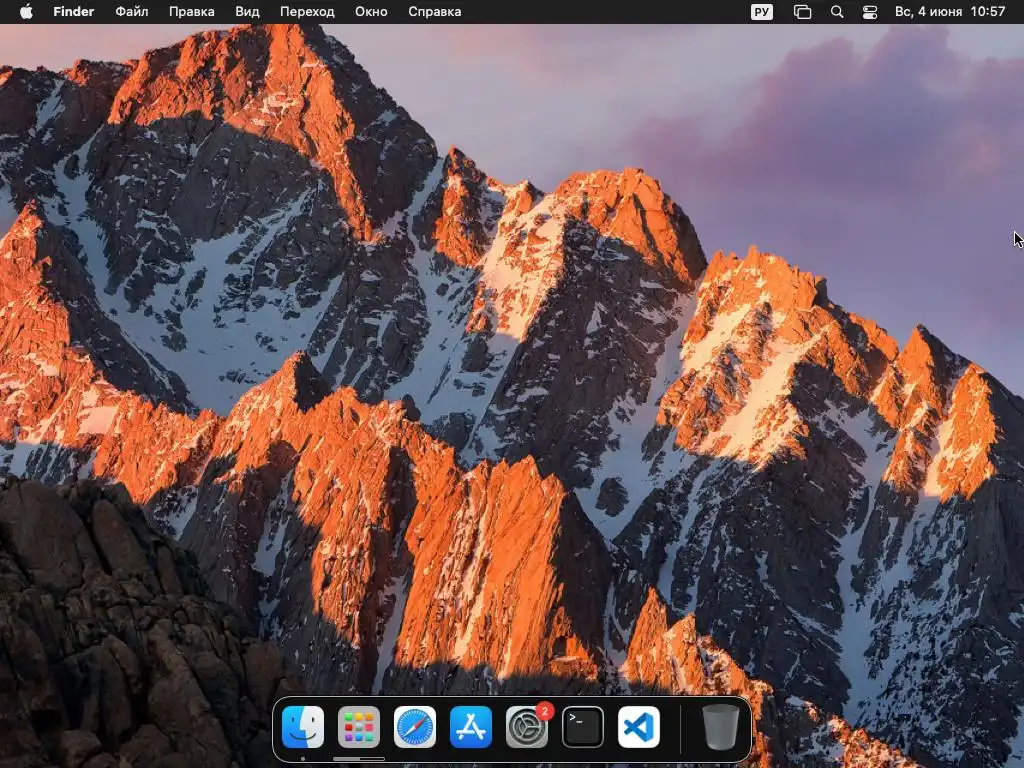Open the Finder menu in menu bar
1024x768 pixels.
tap(73, 12)
